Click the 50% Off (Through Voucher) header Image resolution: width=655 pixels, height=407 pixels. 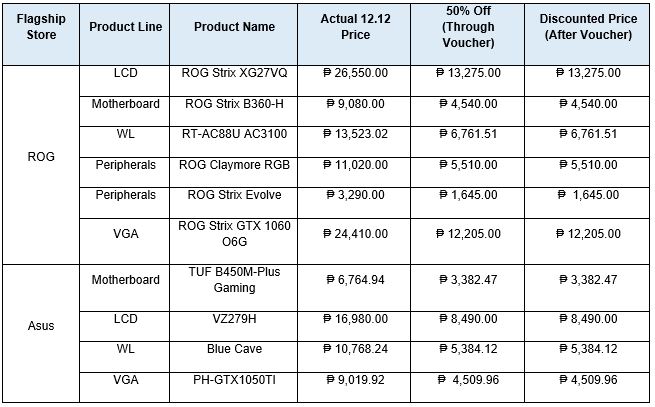pos(468,34)
